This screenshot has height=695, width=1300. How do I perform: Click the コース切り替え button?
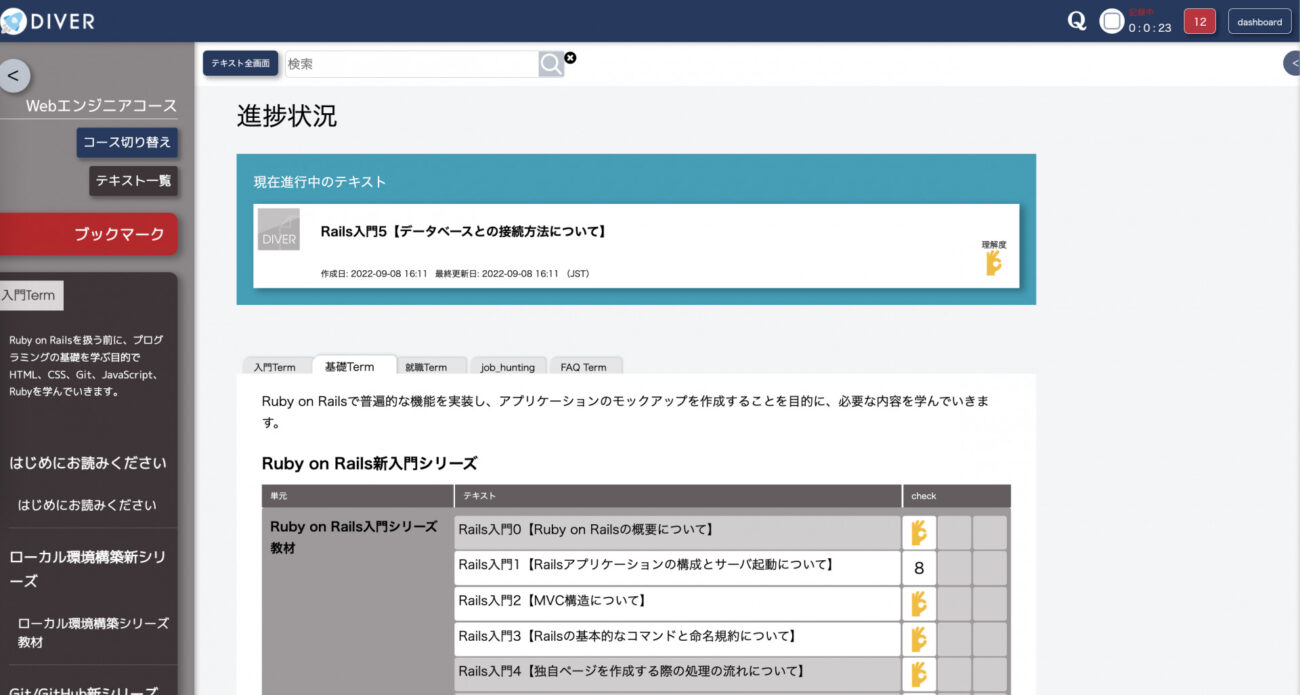[128, 142]
